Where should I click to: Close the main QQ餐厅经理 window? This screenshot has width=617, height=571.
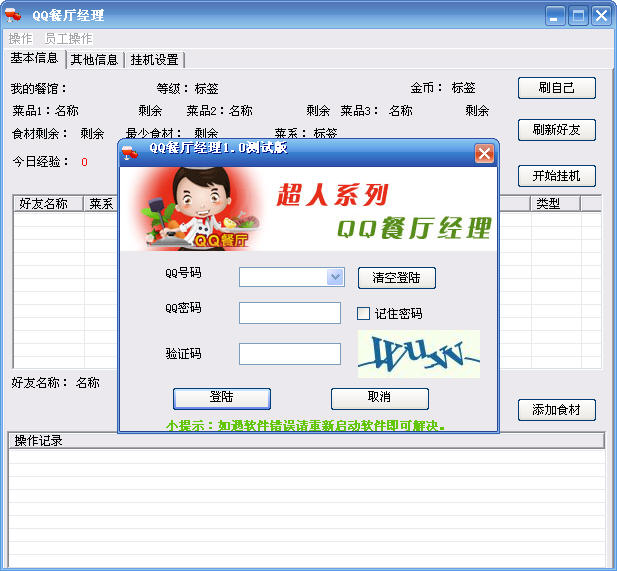(602, 16)
